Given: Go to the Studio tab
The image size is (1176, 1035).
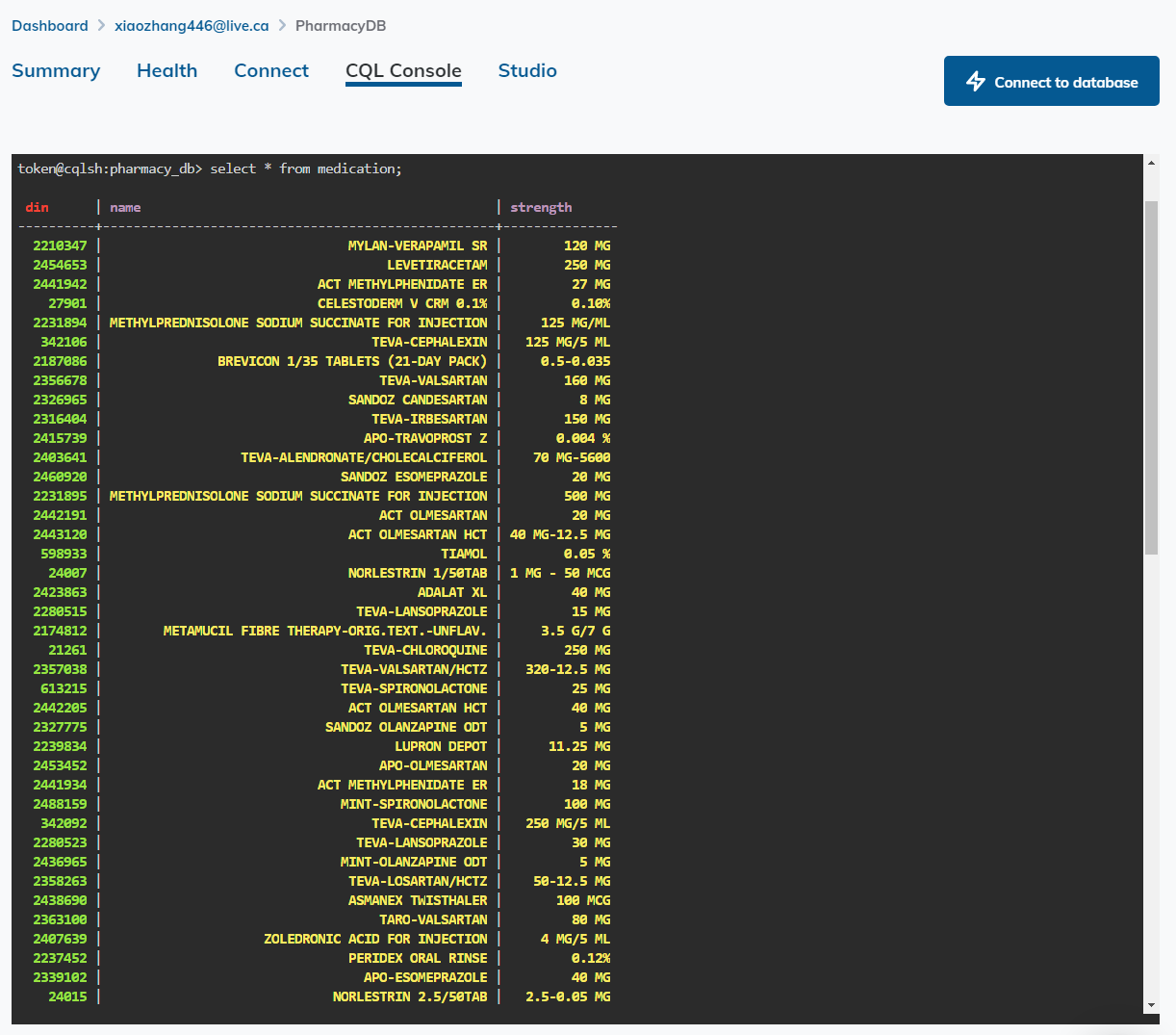Looking at the screenshot, I should click(x=527, y=70).
